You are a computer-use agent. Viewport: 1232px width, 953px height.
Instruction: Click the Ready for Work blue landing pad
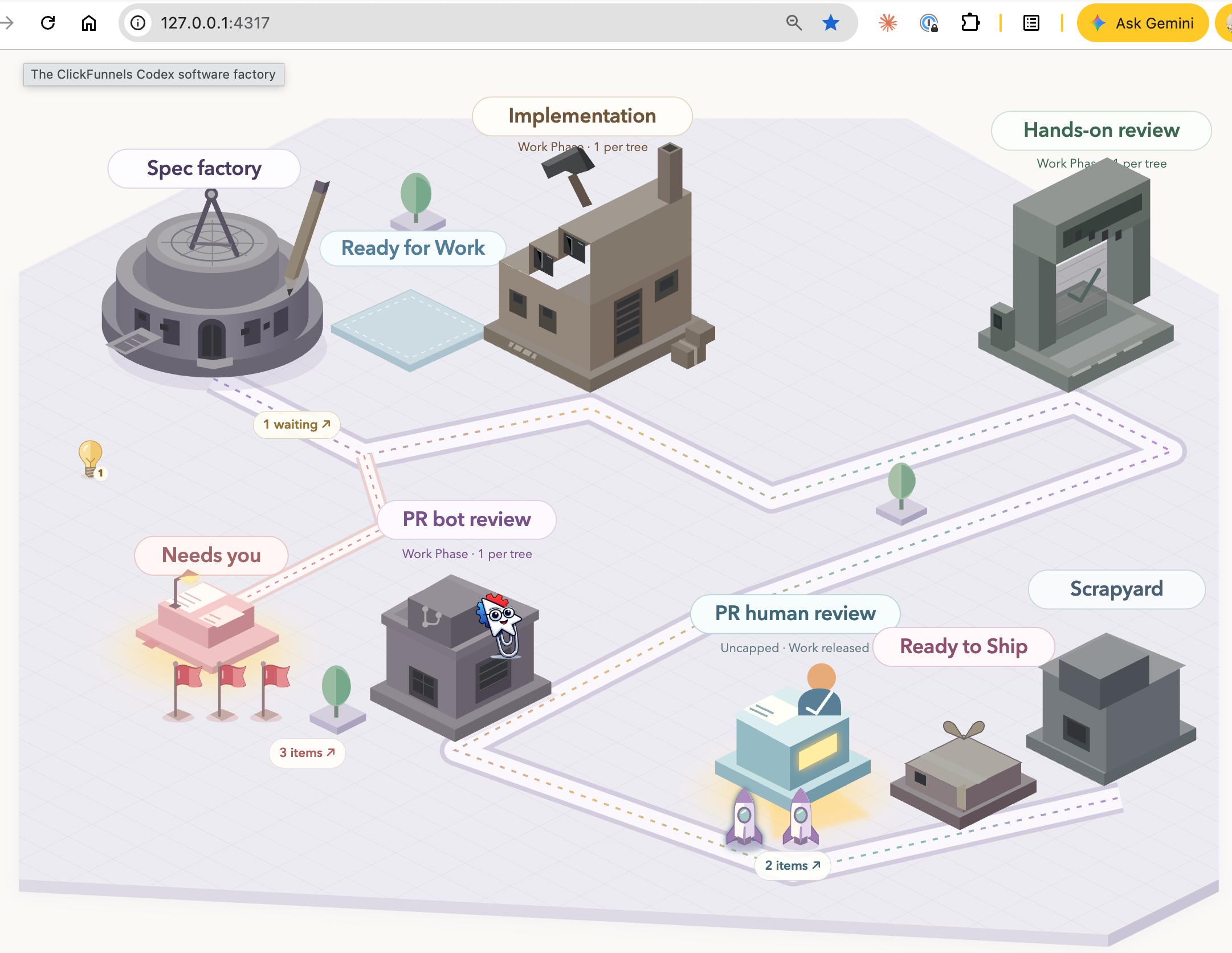pyautogui.click(x=409, y=331)
